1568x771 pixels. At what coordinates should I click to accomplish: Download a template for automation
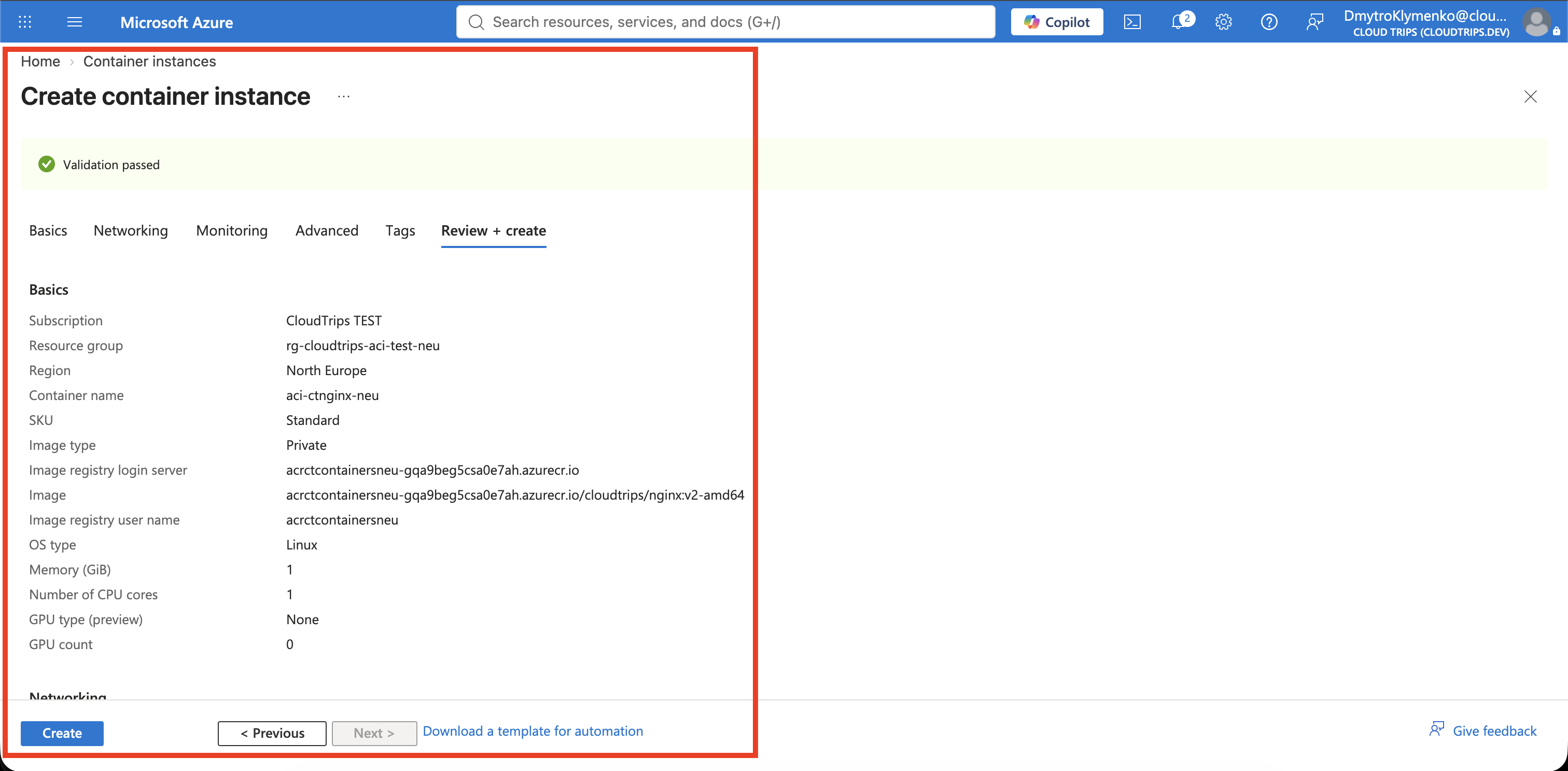533,731
